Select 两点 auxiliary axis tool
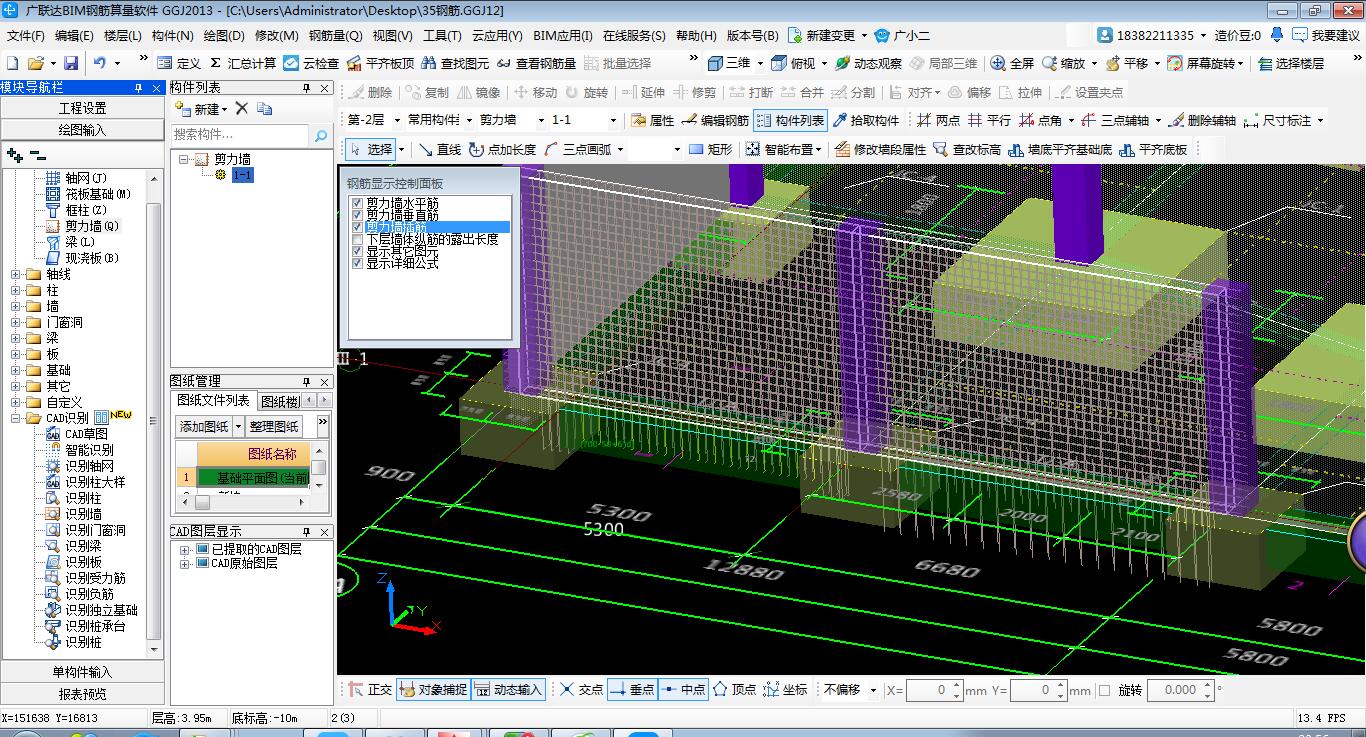Screen dimensions: 1366x737 click(938, 120)
